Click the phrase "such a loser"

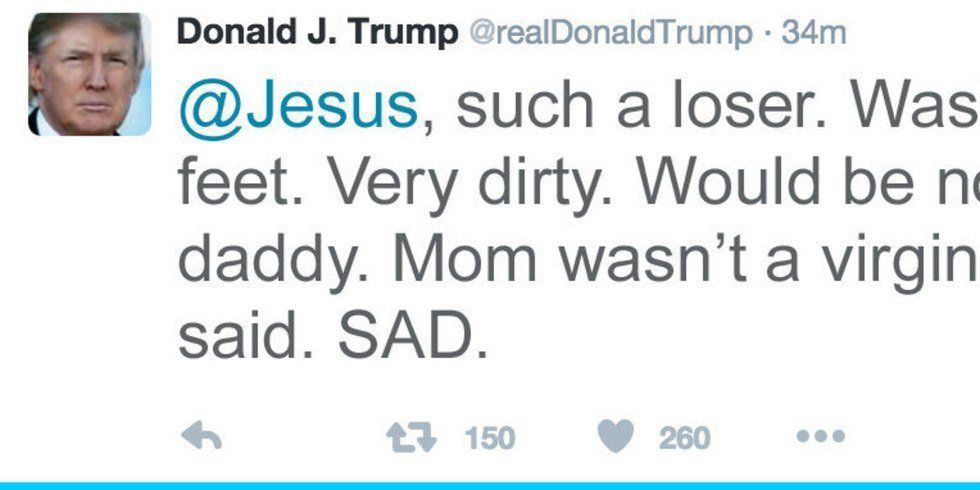click(x=592, y=105)
